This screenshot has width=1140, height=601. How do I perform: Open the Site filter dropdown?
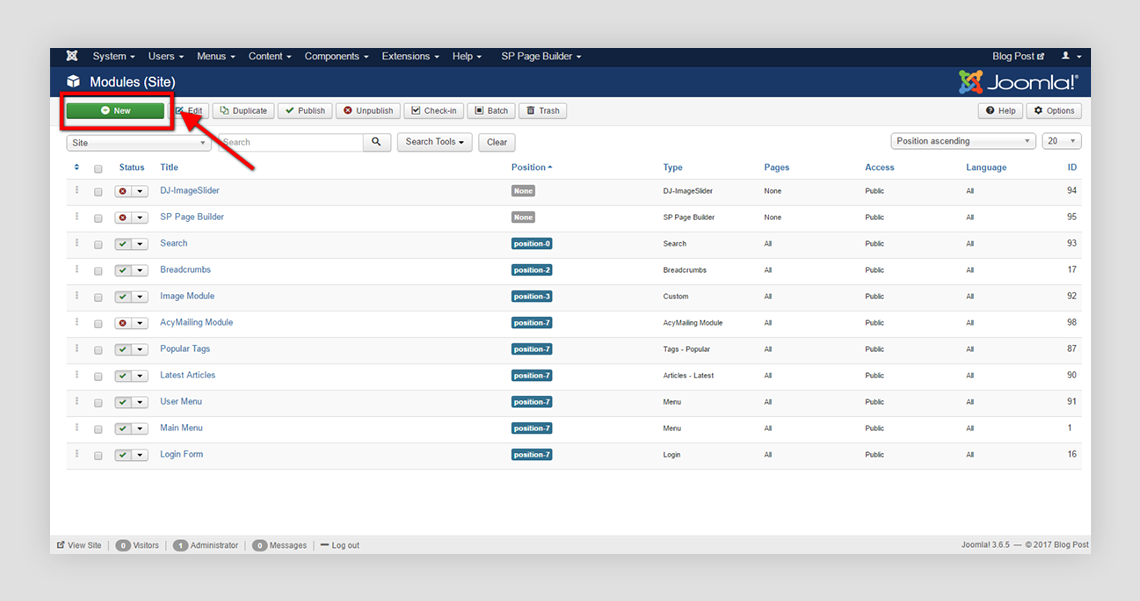tap(138, 143)
